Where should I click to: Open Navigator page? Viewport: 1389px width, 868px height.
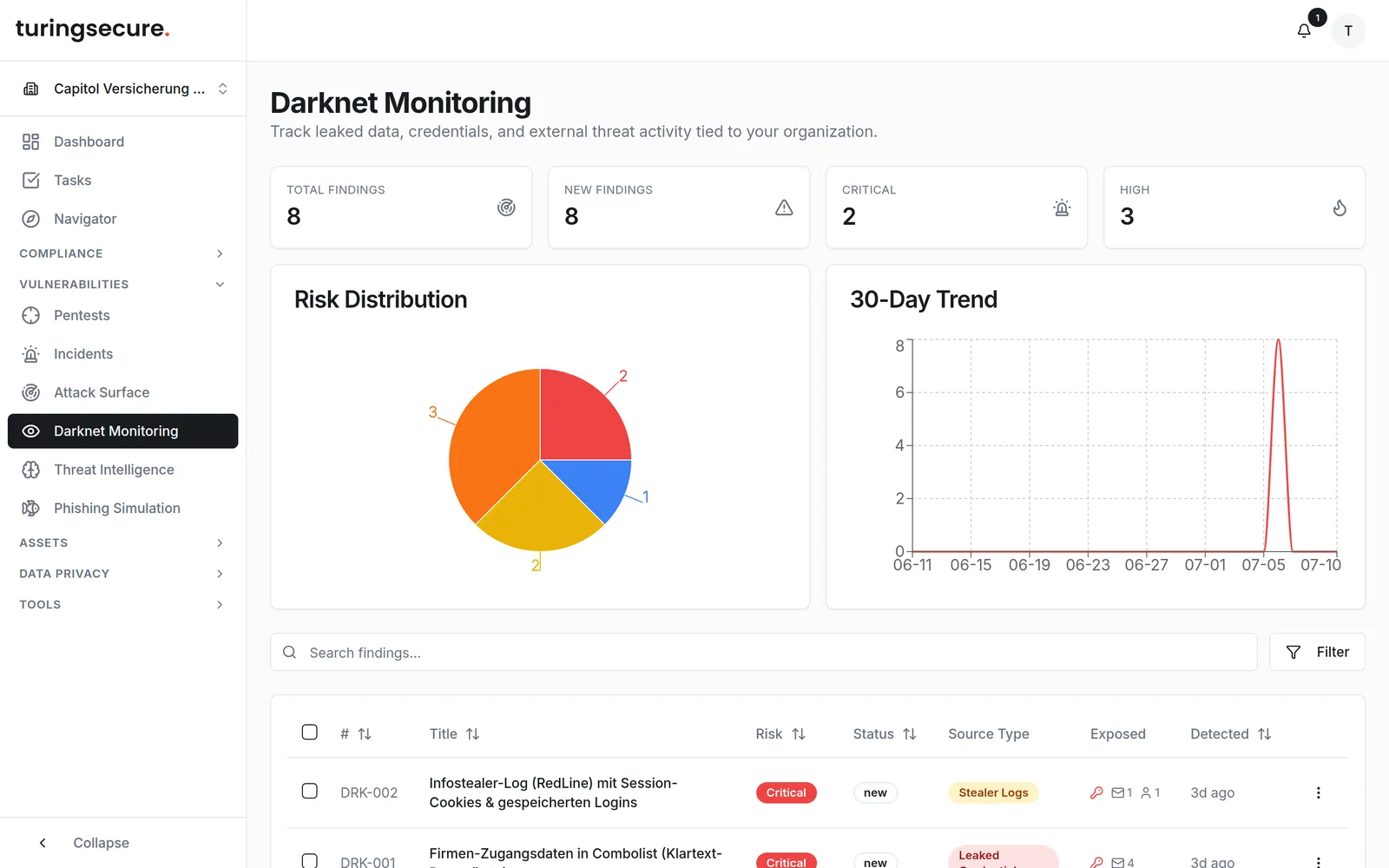pos(123,219)
